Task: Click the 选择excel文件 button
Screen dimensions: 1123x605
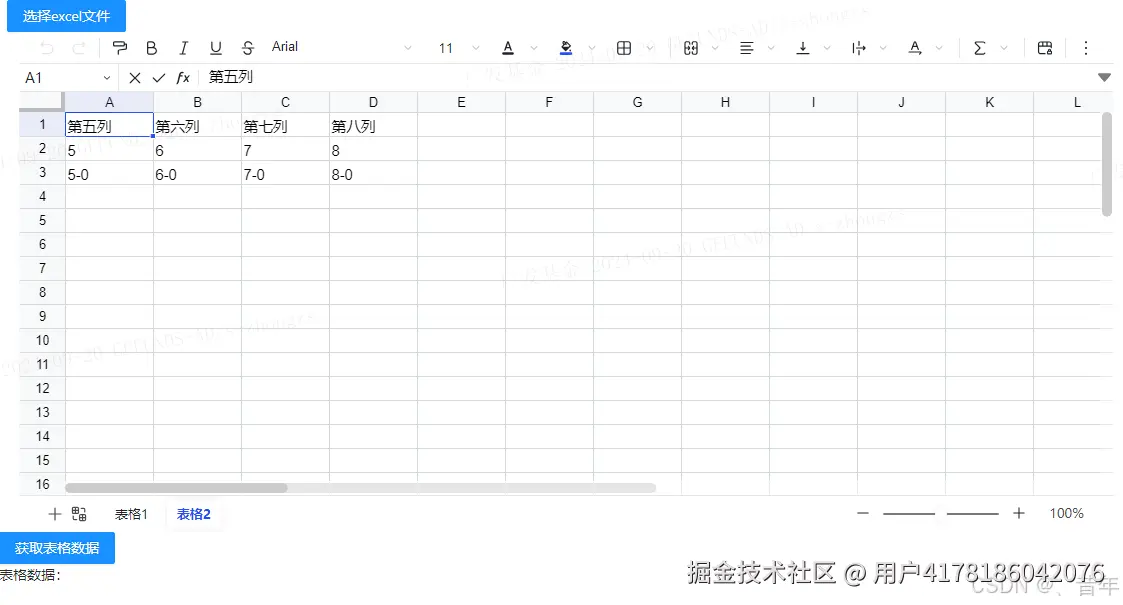Action: click(x=65, y=16)
